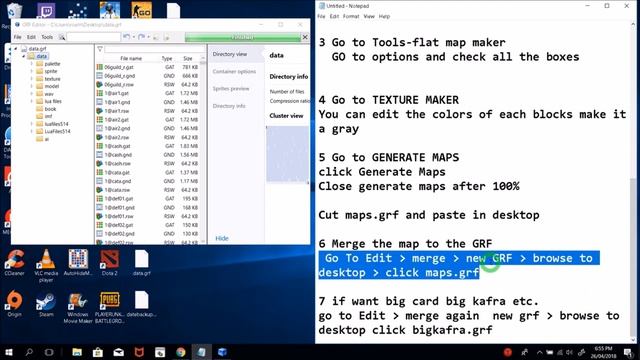Open Task View in taskbar
This screenshot has width=640, height=360.
[x=49, y=352]
